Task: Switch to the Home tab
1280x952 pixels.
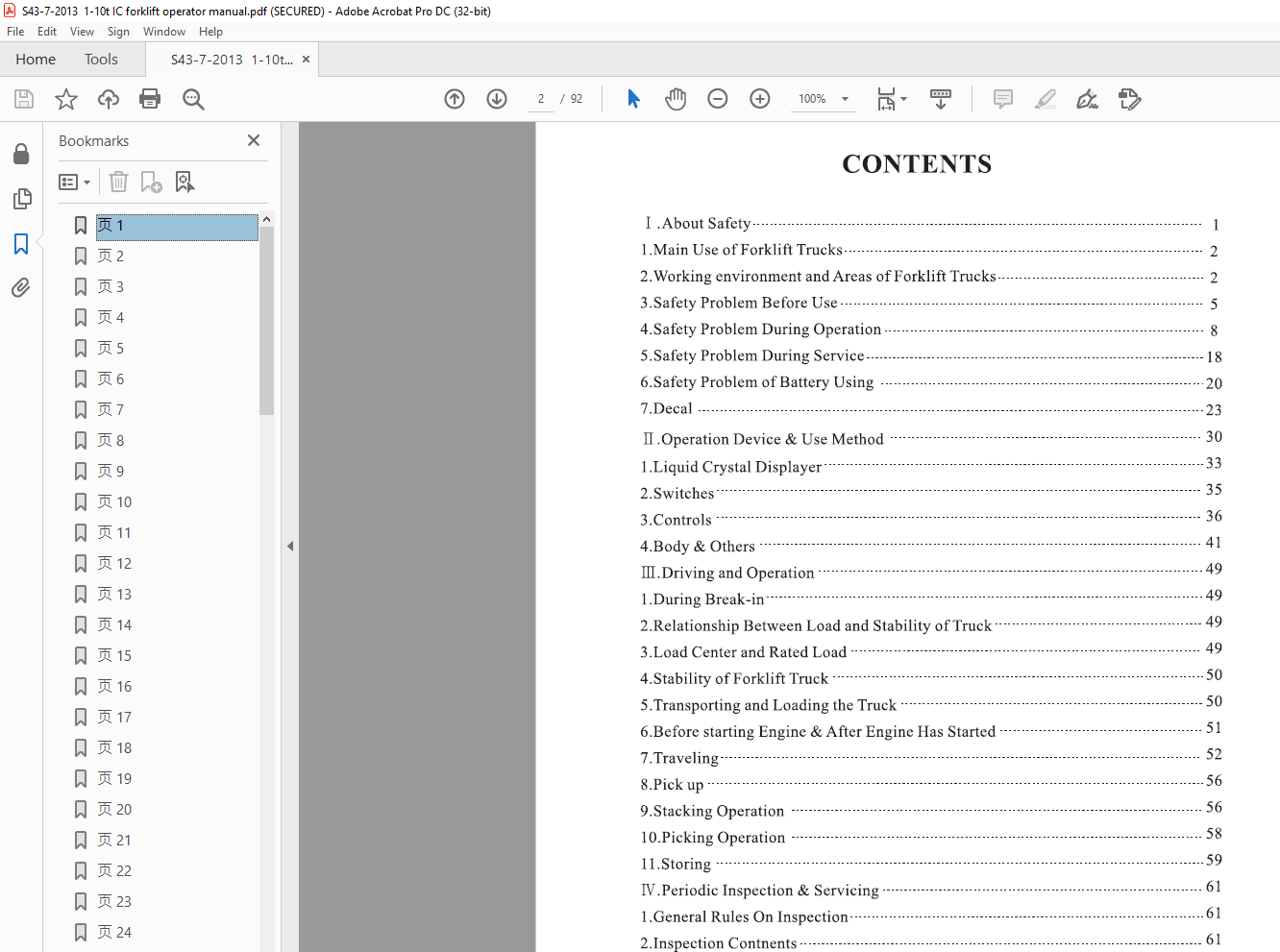Action: click(36, 60)
